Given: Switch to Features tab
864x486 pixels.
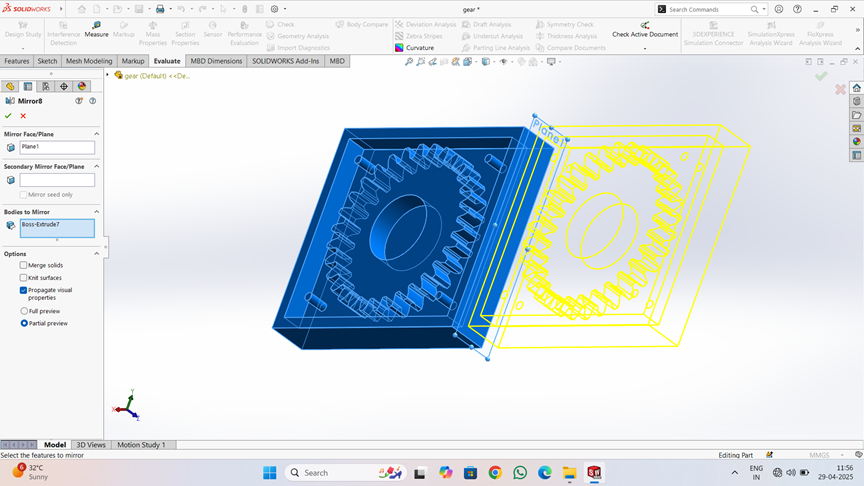Looking at the screenshot, I should [17, 61].
